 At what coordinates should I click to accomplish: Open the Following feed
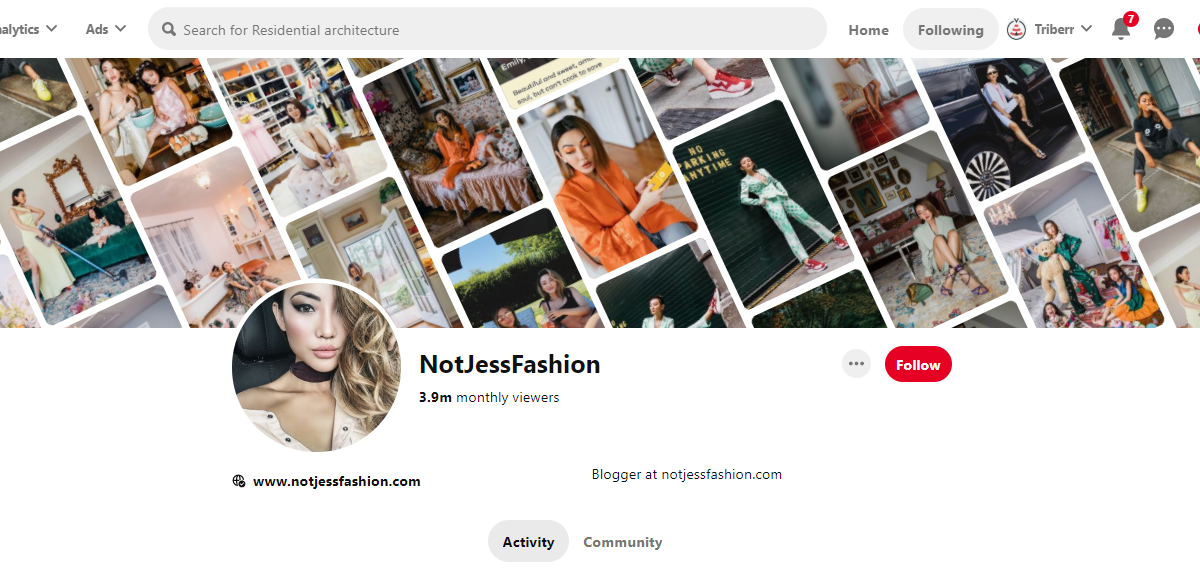click(x=950, y=30)
